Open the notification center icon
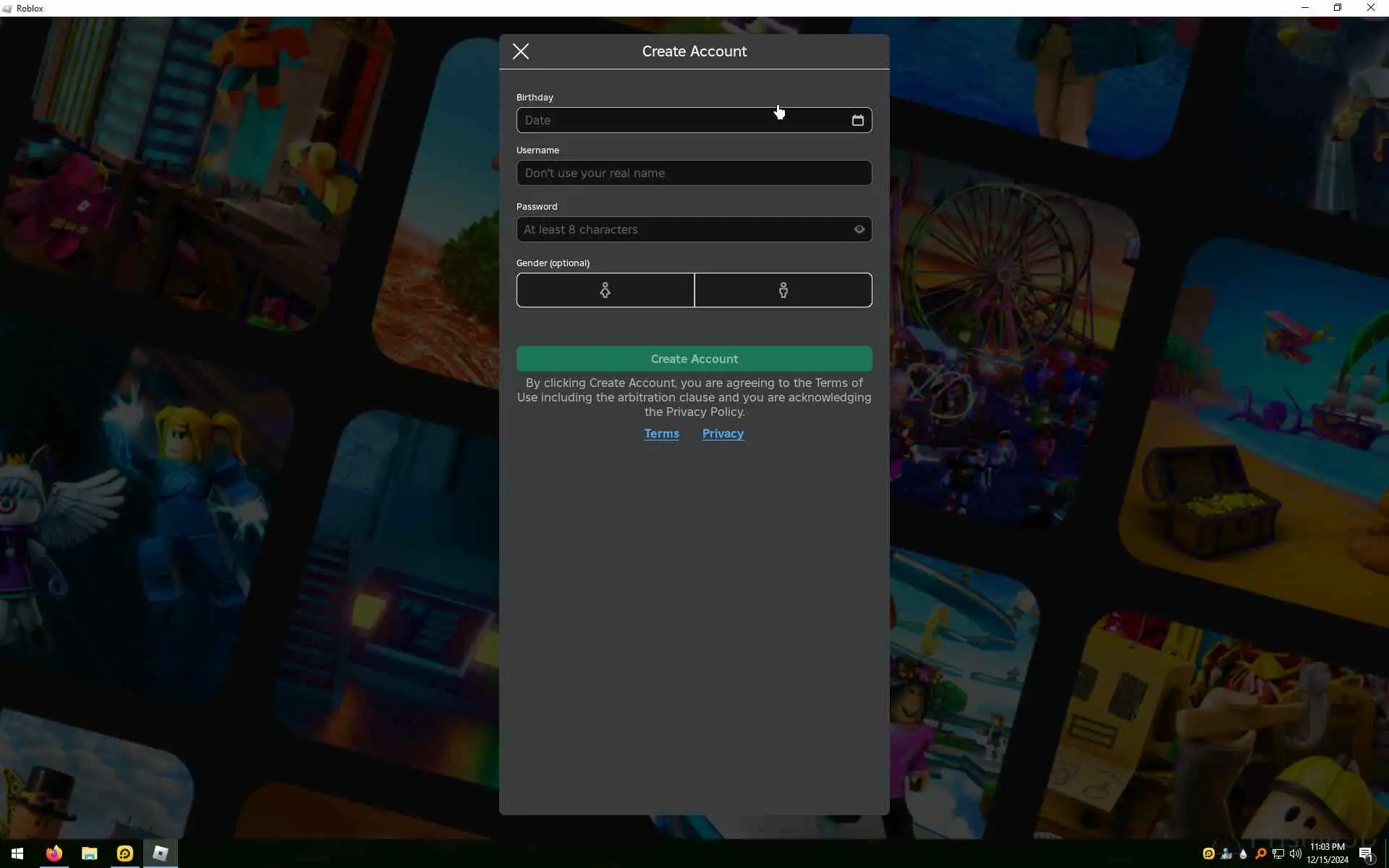The height and width of the screenshot is (868, 1389). click(x=1366, y=854)
